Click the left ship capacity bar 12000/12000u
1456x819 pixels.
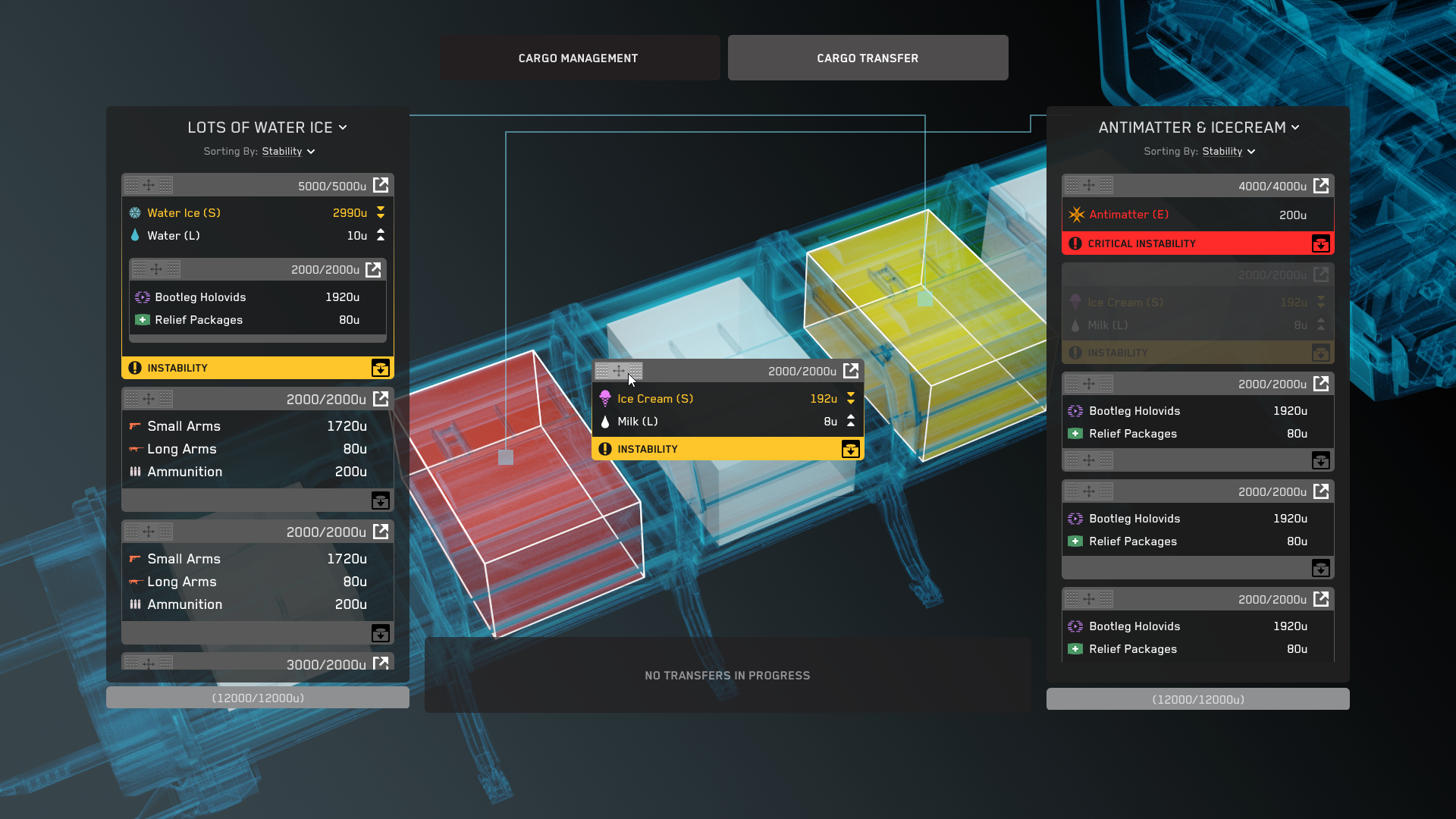tap(258, 698)
